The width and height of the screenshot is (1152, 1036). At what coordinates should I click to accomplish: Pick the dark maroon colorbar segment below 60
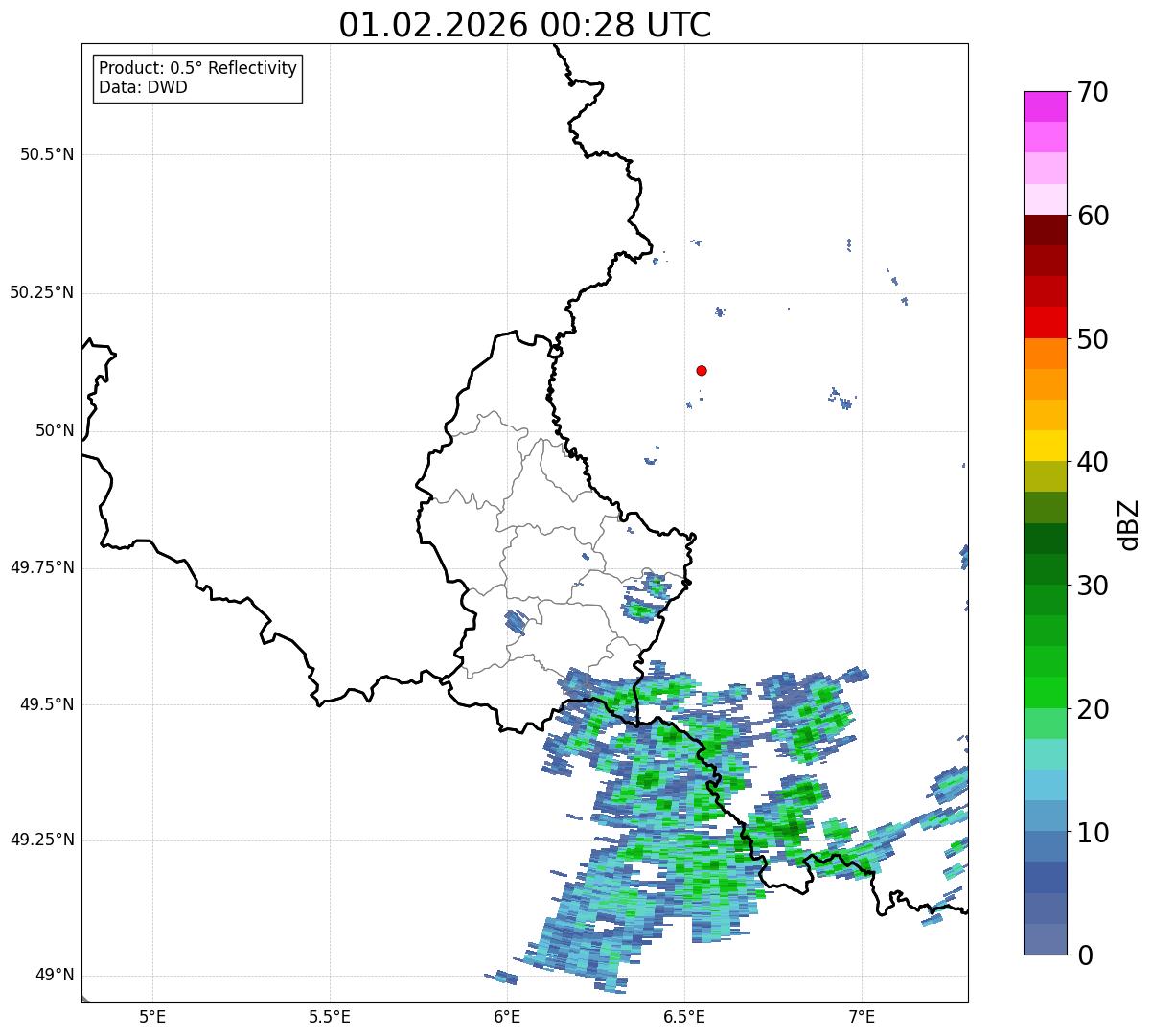[x=1044, y=231]
